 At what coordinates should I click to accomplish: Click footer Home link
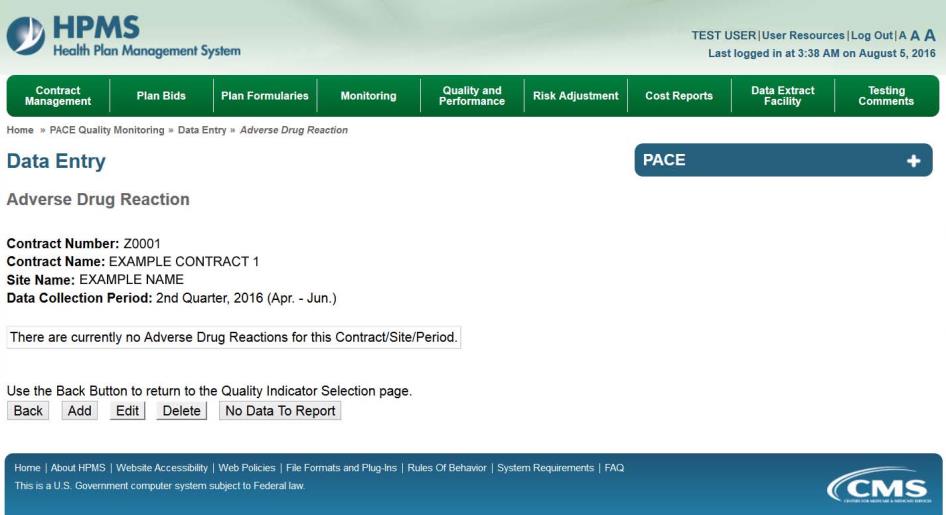(x=27, y=467)
